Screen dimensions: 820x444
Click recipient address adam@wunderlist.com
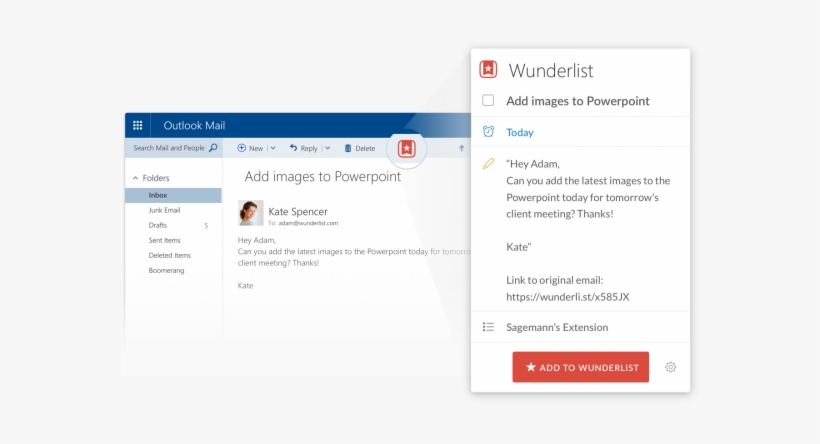tap(308, 223)
